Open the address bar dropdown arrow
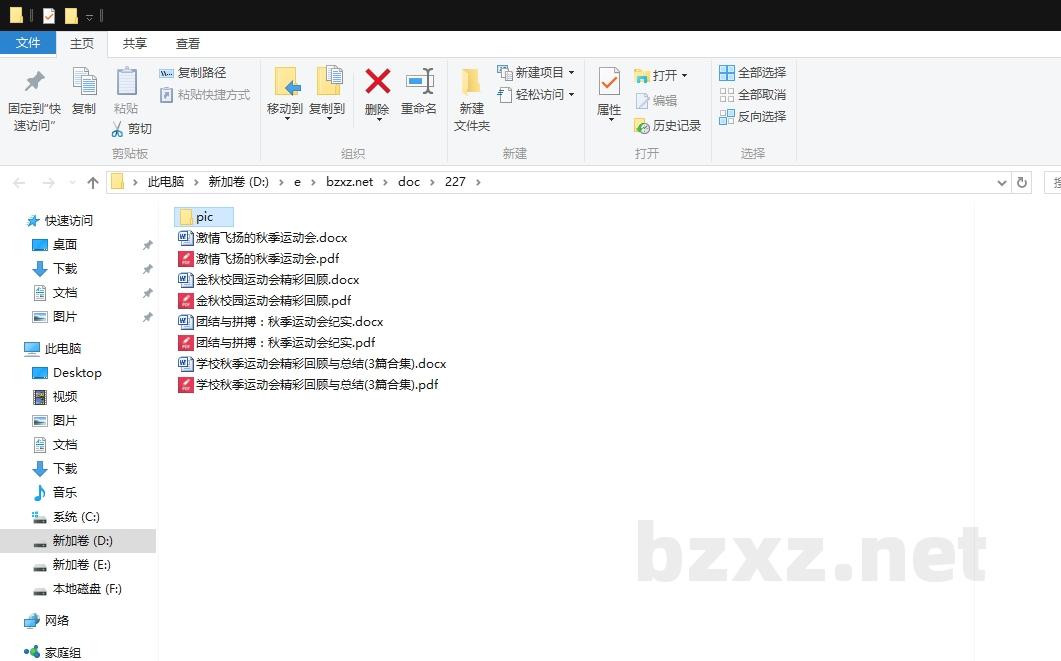Screen dimensions: 1061x661 pos(1003,182)
